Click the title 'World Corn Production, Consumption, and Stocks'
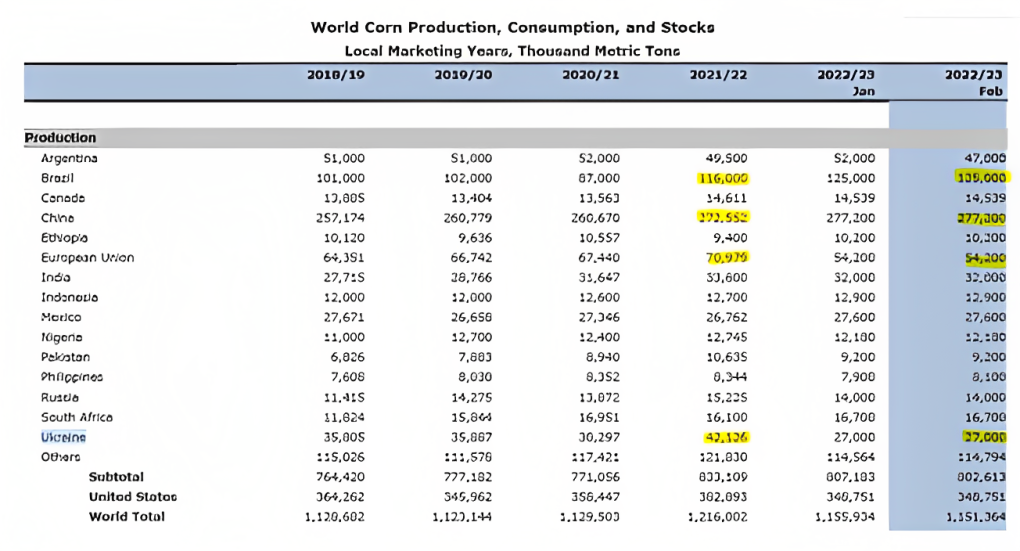The height and width of the screenshot is (551, 1020). tap(513, 28)
